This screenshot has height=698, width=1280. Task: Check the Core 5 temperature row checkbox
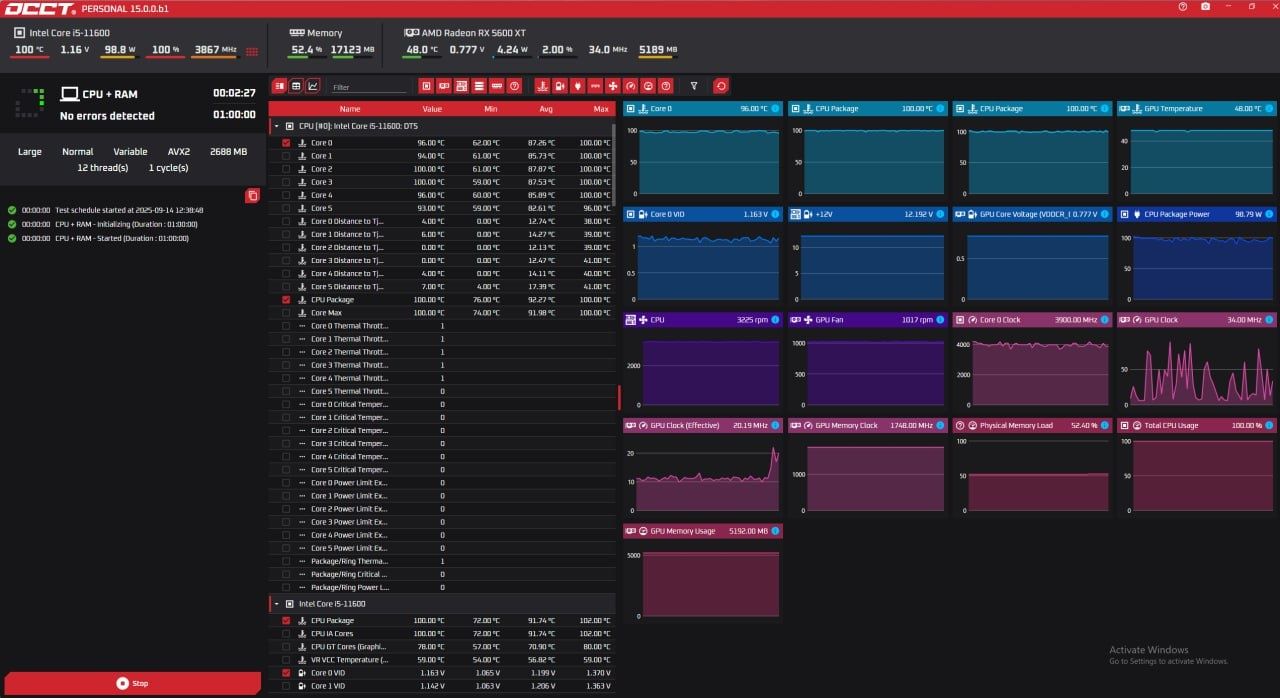286,208
